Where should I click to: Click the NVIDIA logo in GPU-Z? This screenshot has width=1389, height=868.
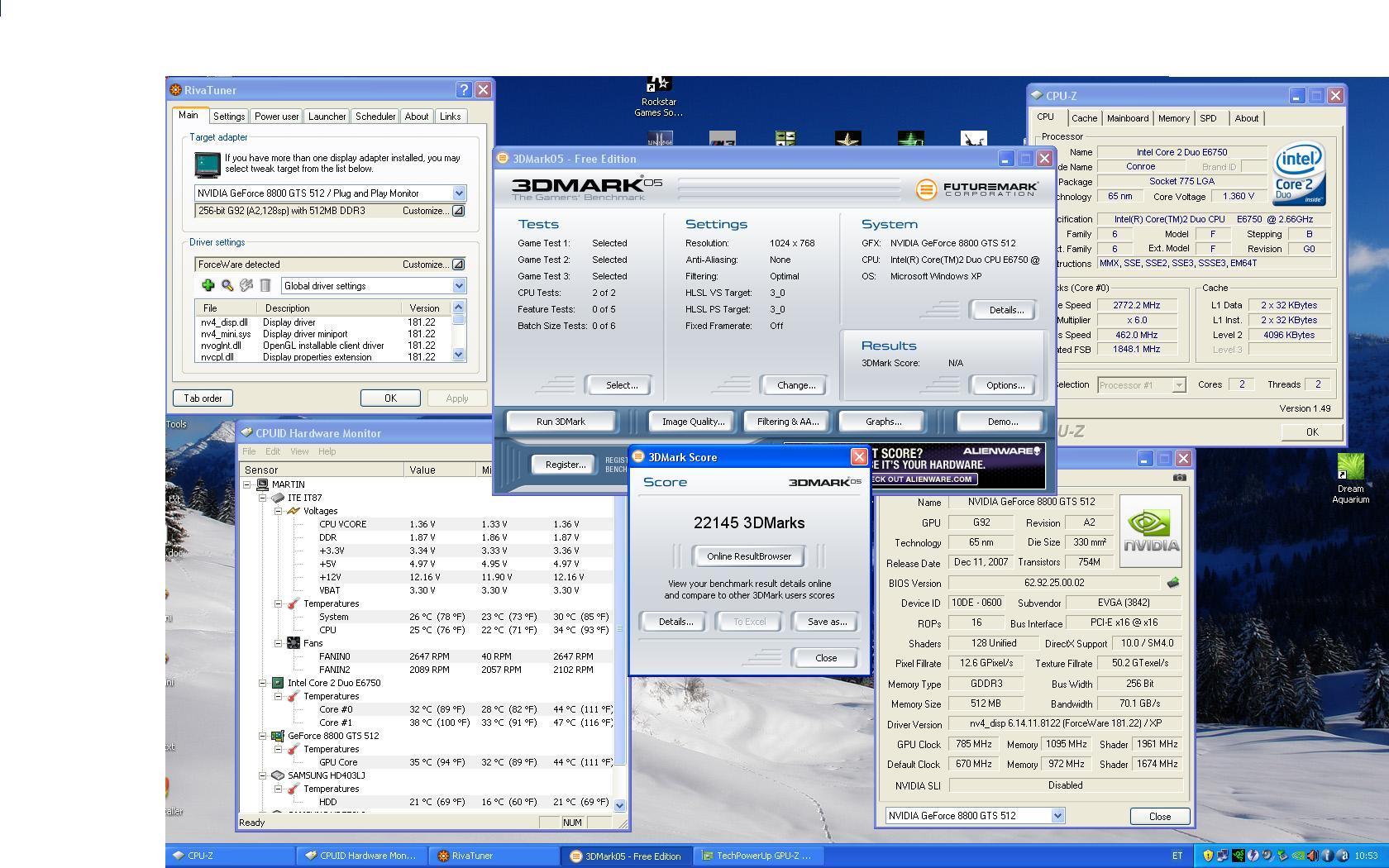1151,532
